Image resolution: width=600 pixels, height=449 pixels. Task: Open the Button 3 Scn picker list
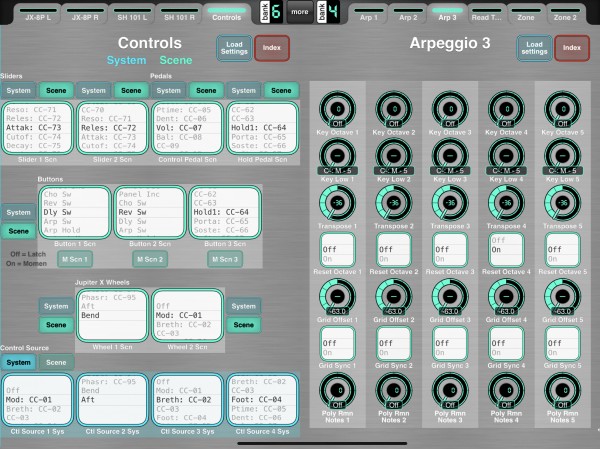tap(225, 212)
